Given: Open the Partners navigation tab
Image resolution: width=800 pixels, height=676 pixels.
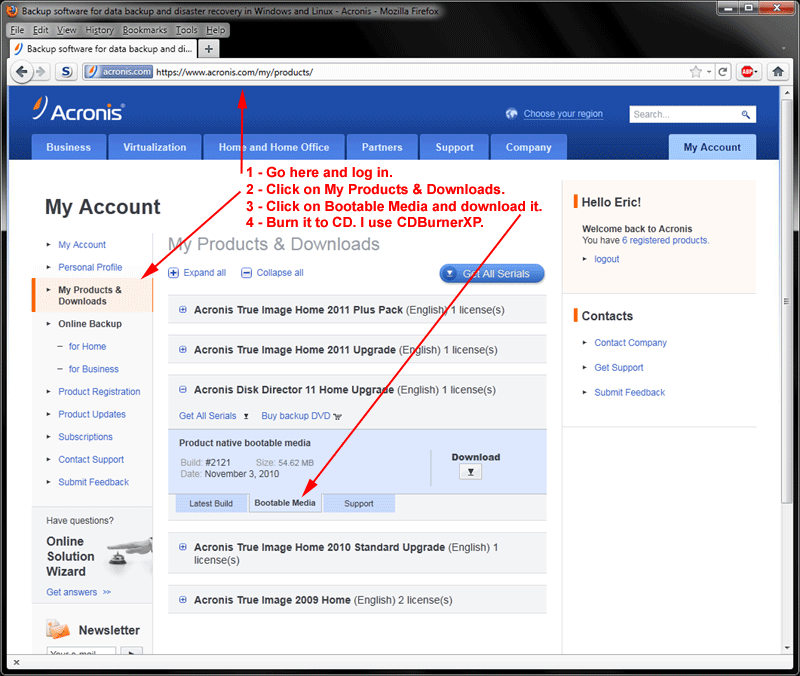Looking at the screenshot, I should pyautogui.click(x=382, y=147).
